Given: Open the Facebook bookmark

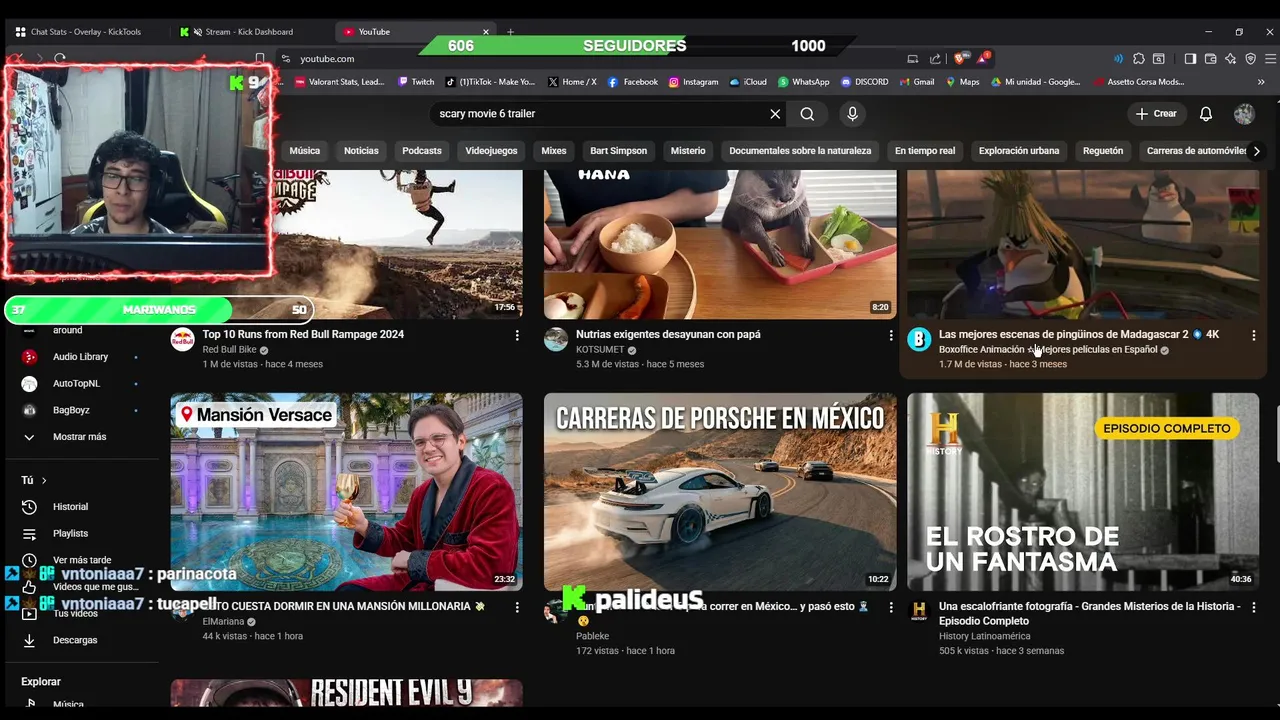Looking at the screenshot, I should point(633,82).
